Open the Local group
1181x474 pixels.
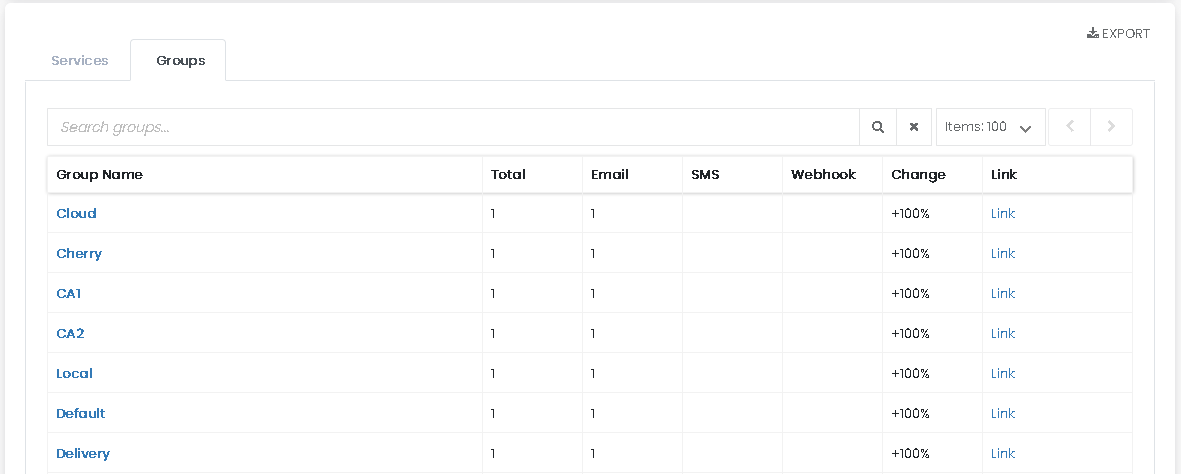click(x=75, y=373)
